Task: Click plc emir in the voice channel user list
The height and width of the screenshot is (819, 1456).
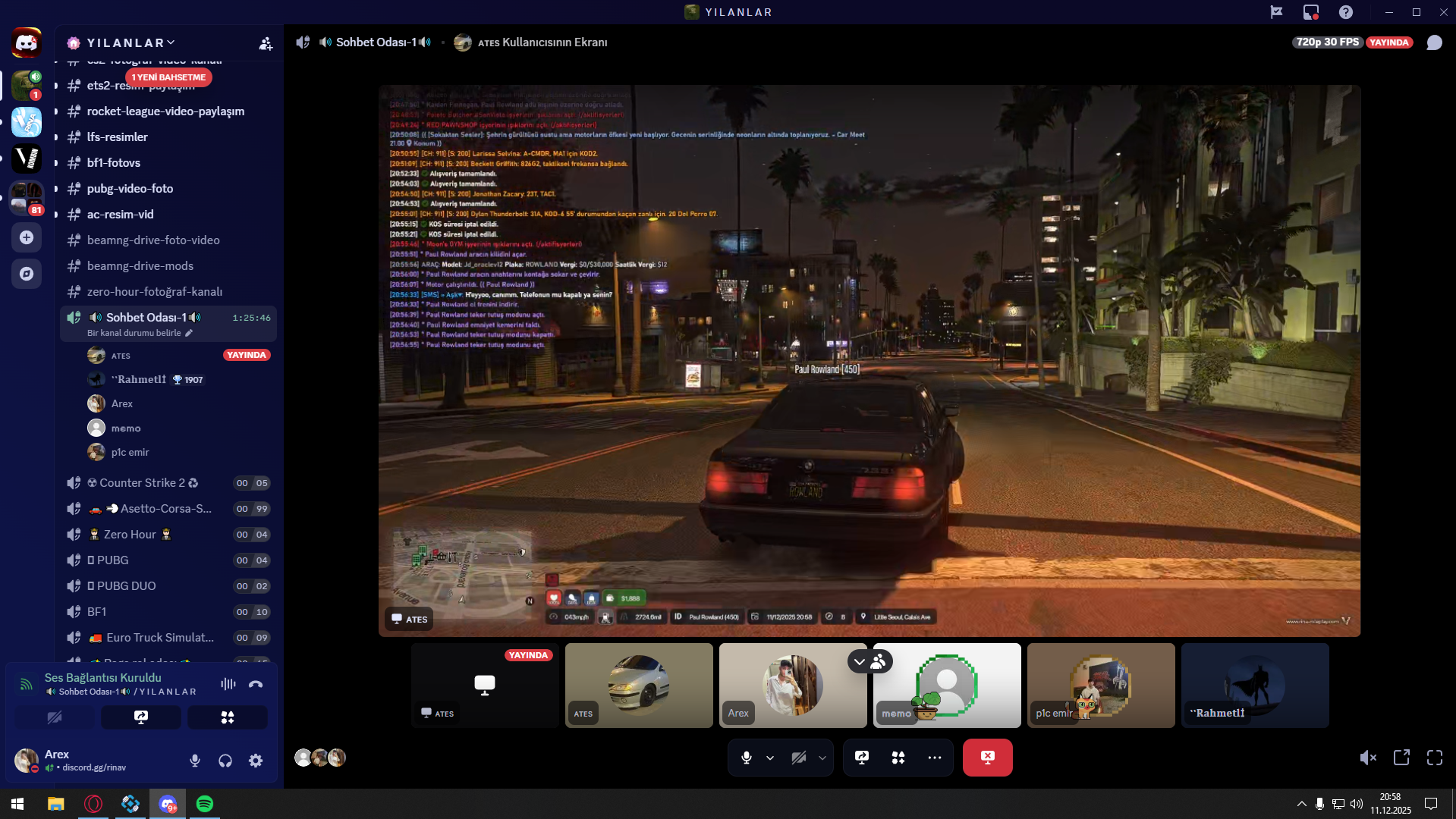Action: (x=179, y=453)
